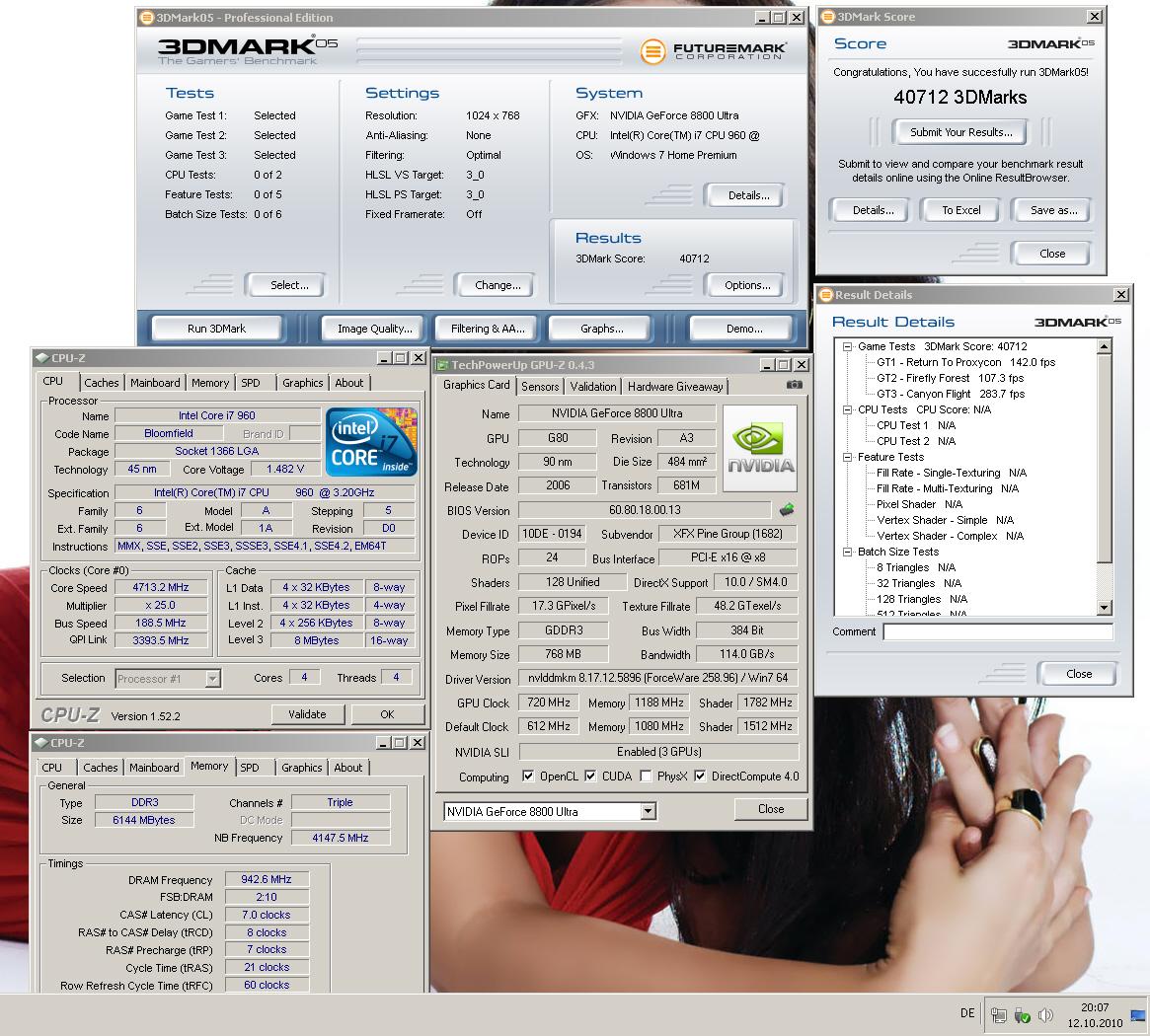Open the GPU selection dropdown in GPU-Z
This screenshot has width=1150, height=1036.
coord(648,811)
